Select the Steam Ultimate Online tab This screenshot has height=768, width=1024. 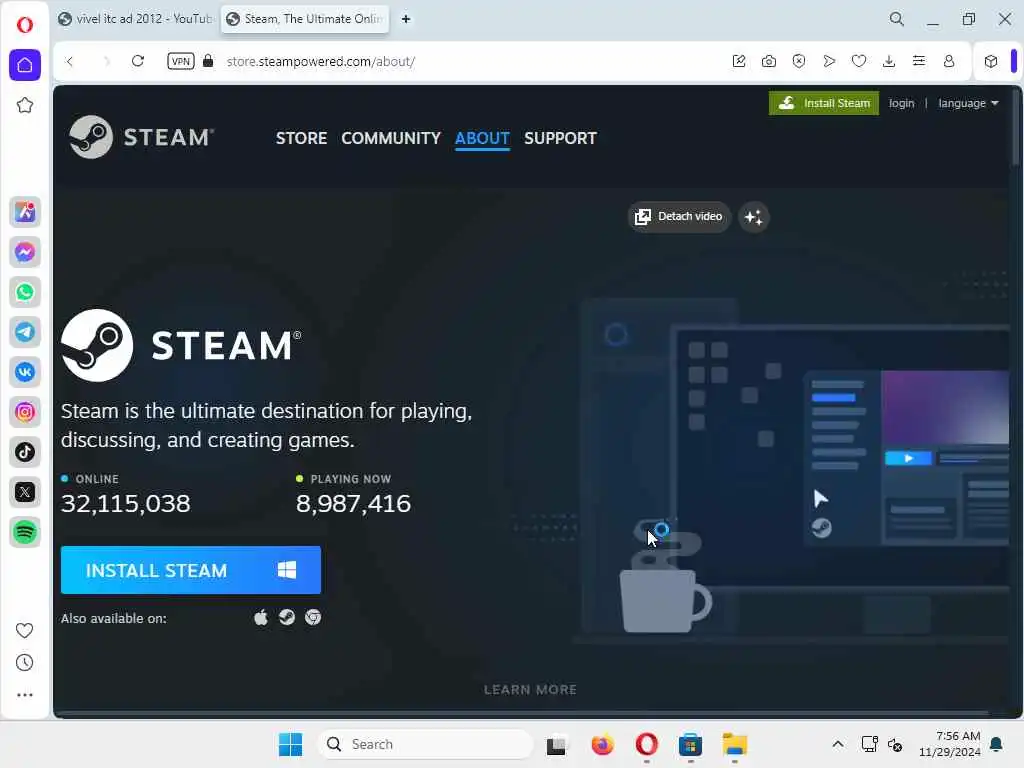(305, 19)
